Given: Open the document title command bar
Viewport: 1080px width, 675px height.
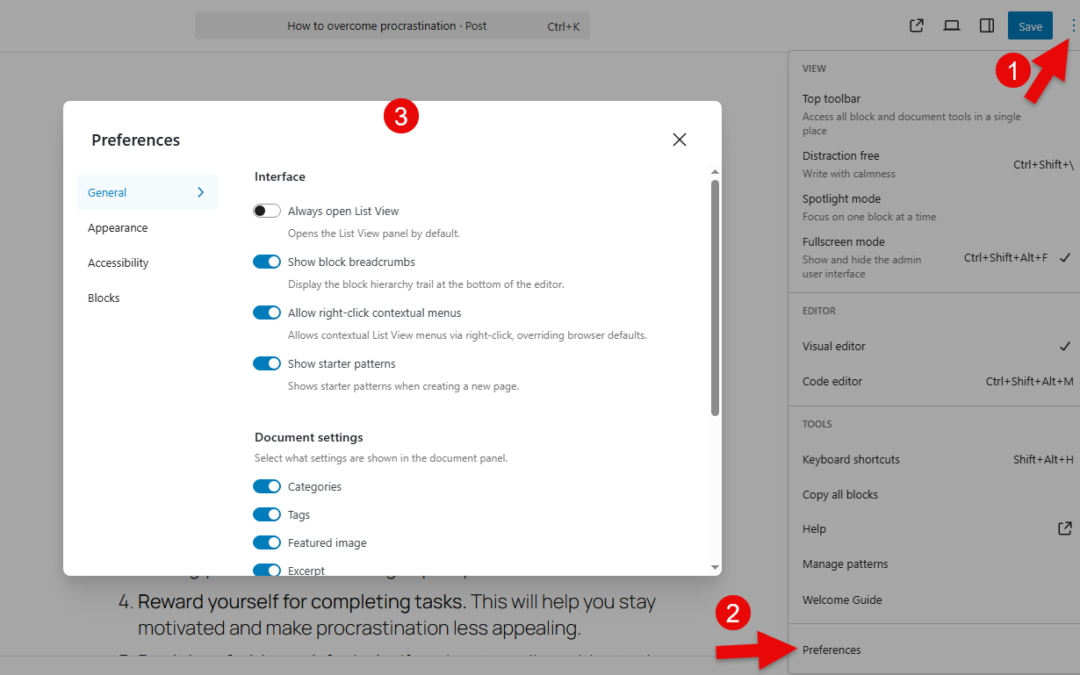Looking at the screenshot, I should [393, 26].
